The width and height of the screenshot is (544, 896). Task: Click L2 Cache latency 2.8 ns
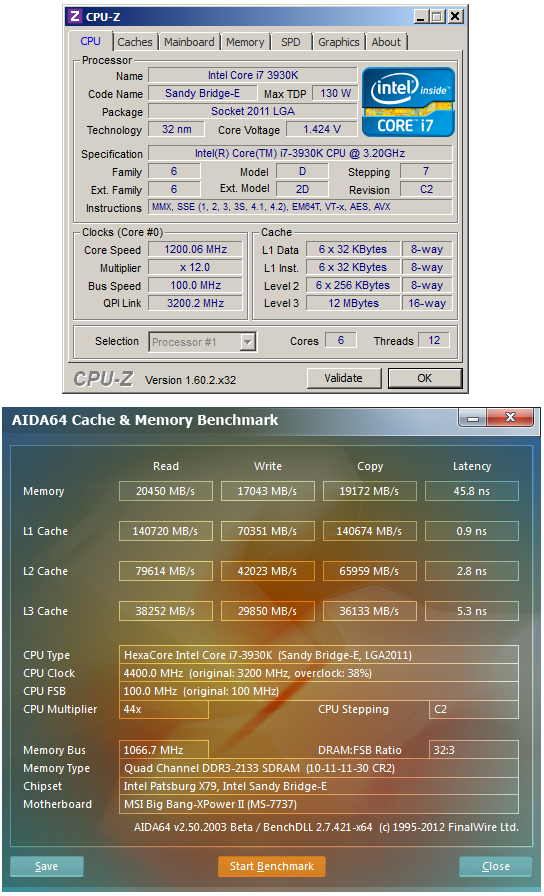[x=472, y=571]
